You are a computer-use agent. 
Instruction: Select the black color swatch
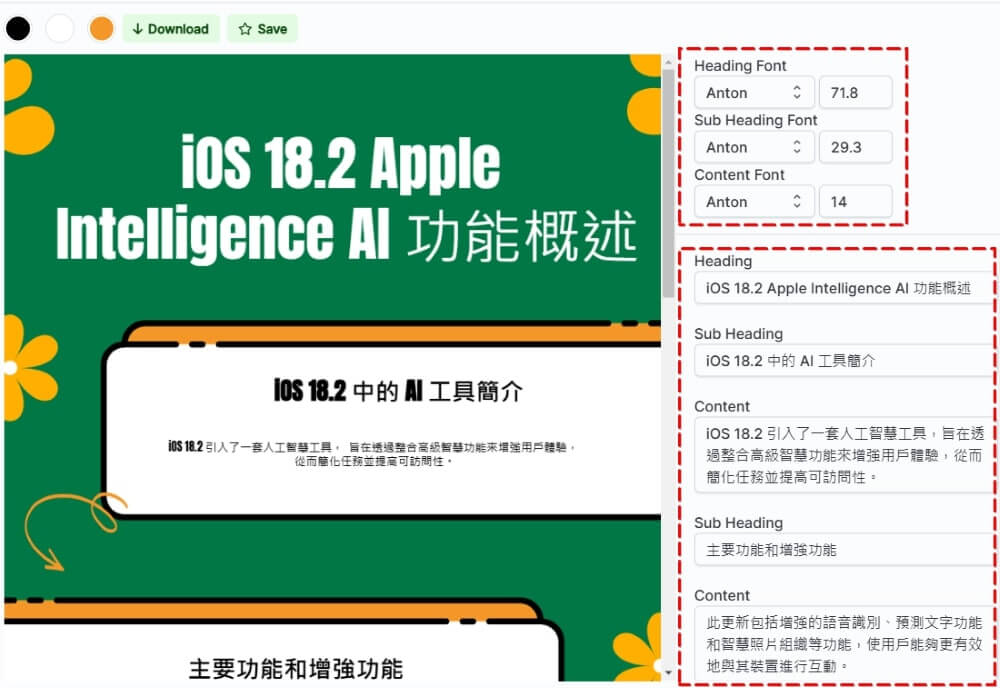[x=17, y=28]
